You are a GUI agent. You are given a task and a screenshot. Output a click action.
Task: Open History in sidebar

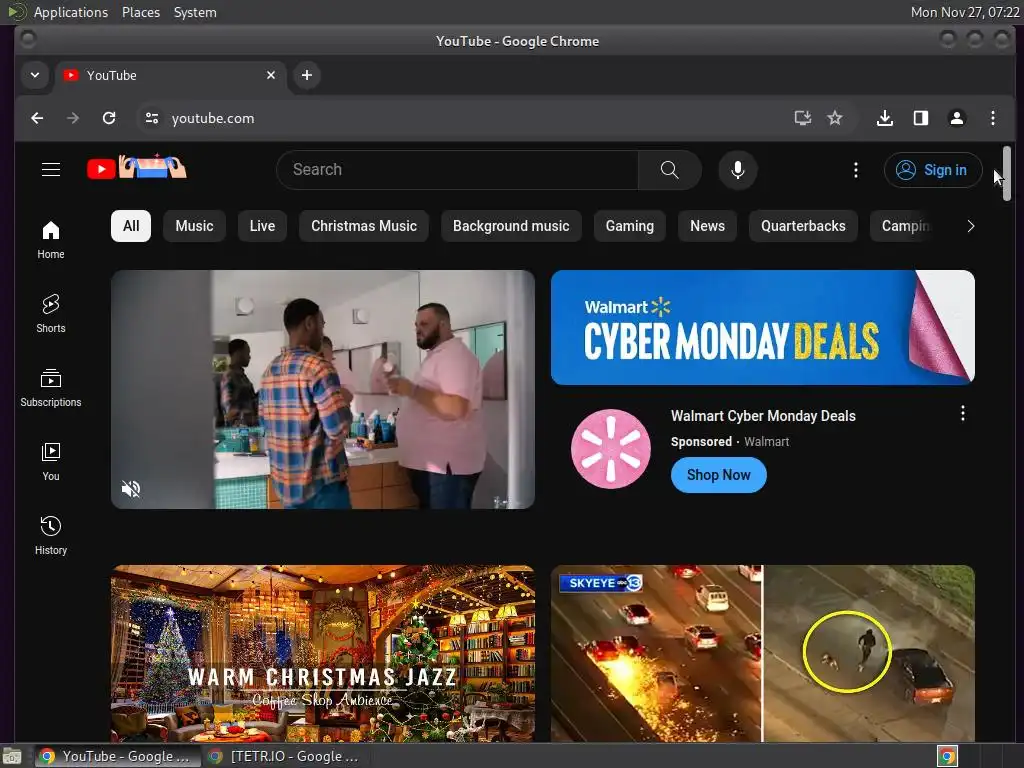[51, 536]
